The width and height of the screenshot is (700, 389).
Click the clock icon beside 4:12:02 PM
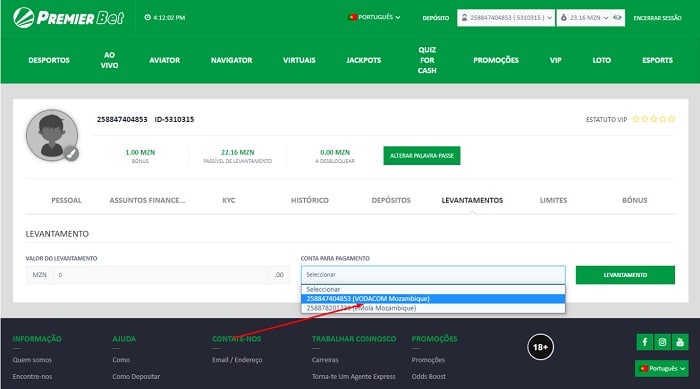pyautogui.click(x=147, y=17)
